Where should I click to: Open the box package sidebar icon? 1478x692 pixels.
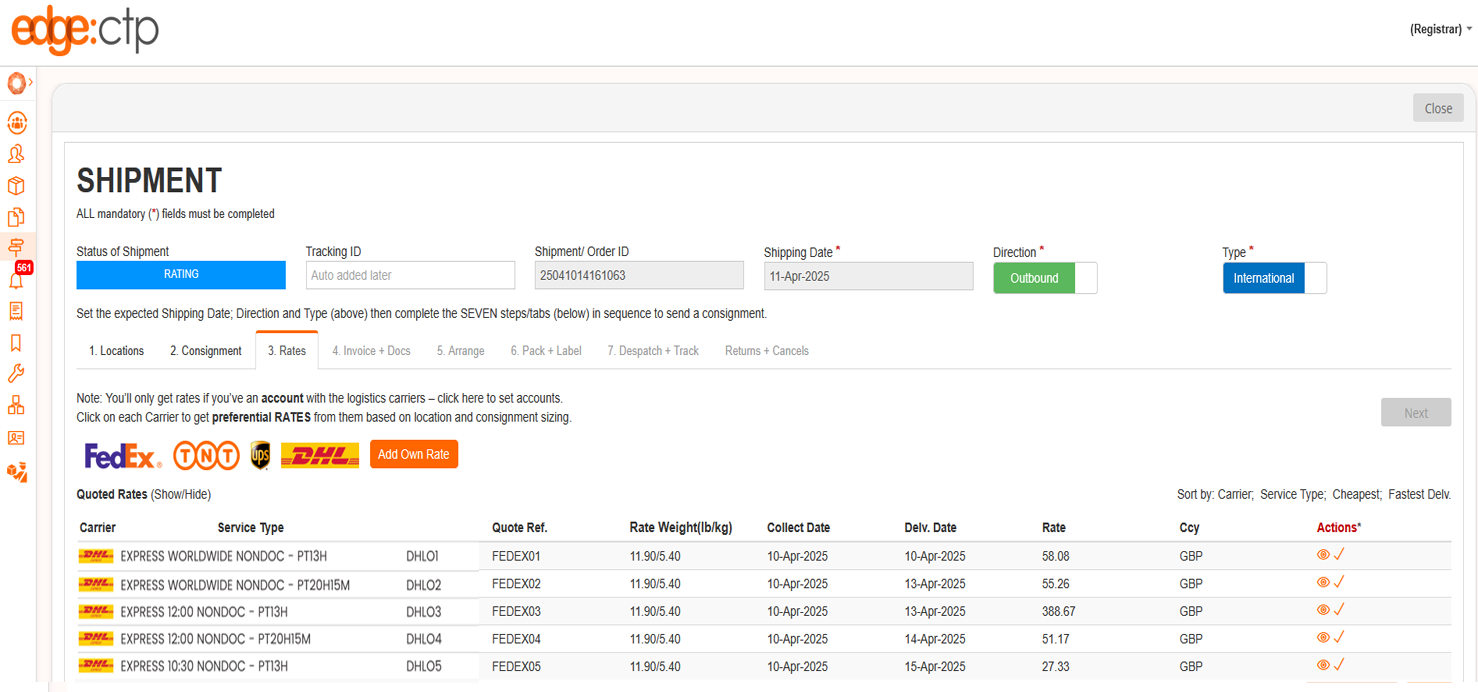(x=16, y=186)
